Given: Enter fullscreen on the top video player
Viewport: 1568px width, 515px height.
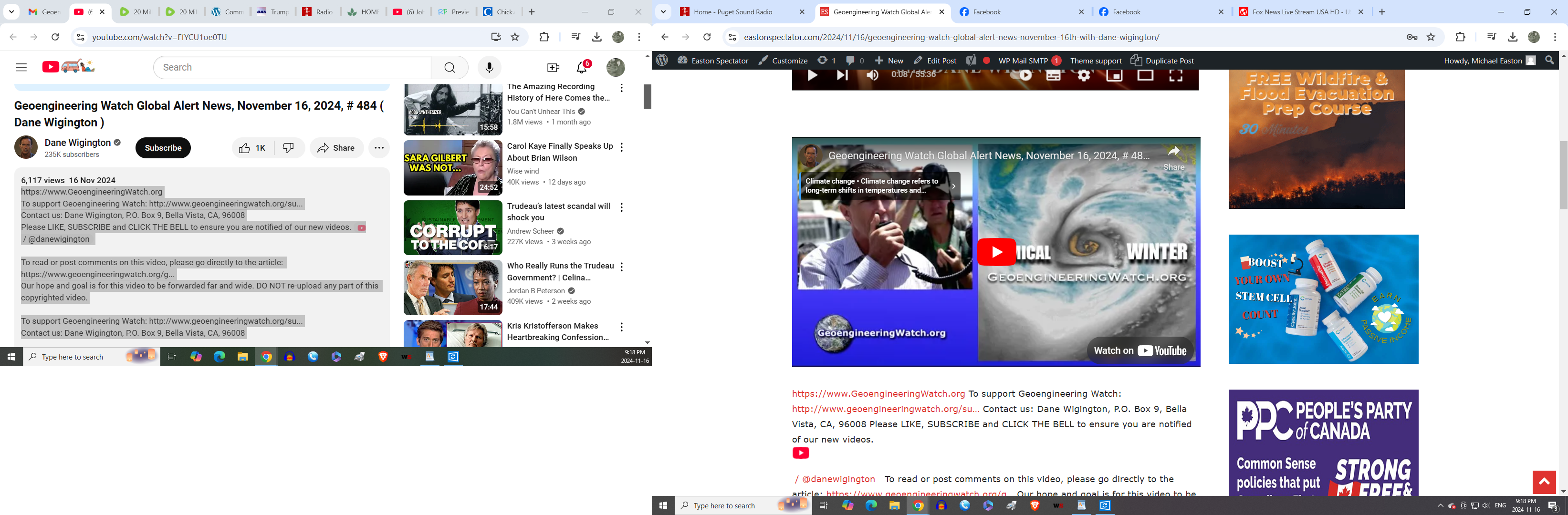Looking at the screenshot, I should (x=1175, y=76).
